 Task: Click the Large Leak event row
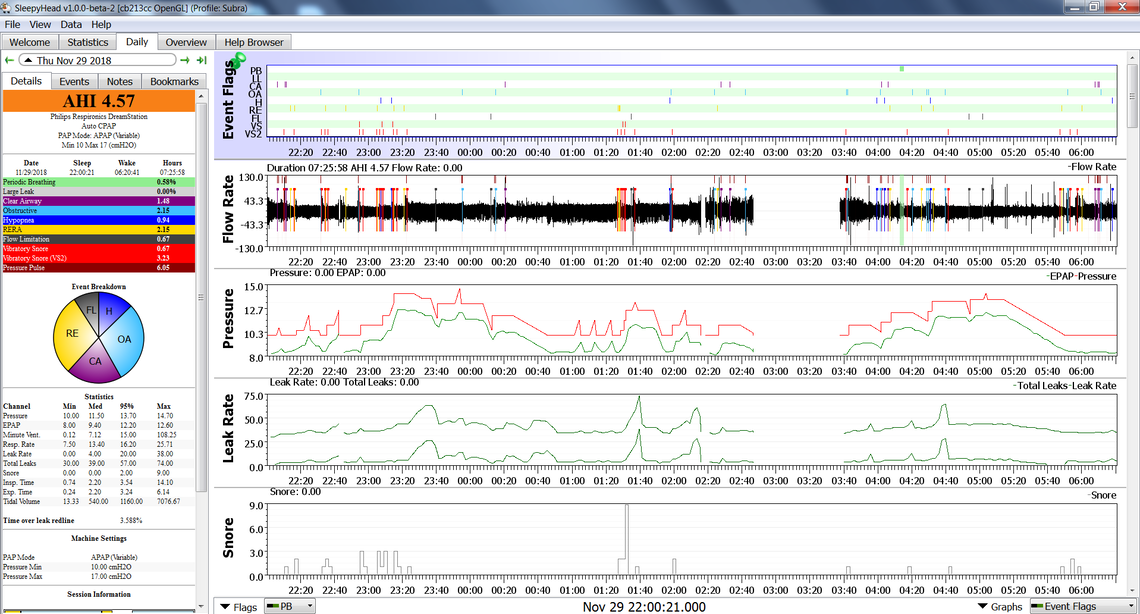point(99,191)
